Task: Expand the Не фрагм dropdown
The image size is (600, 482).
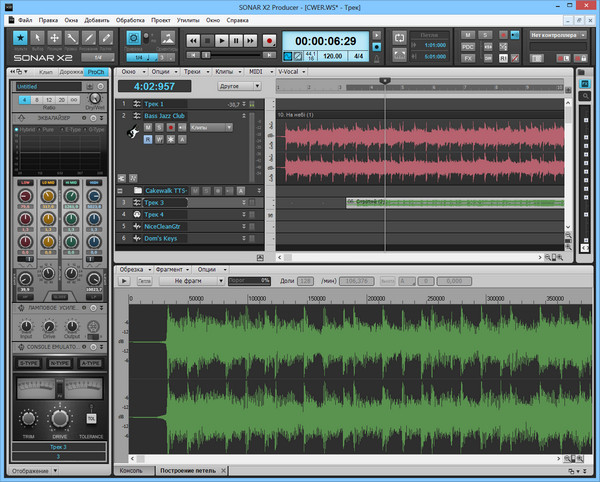Action: point(193,282)
